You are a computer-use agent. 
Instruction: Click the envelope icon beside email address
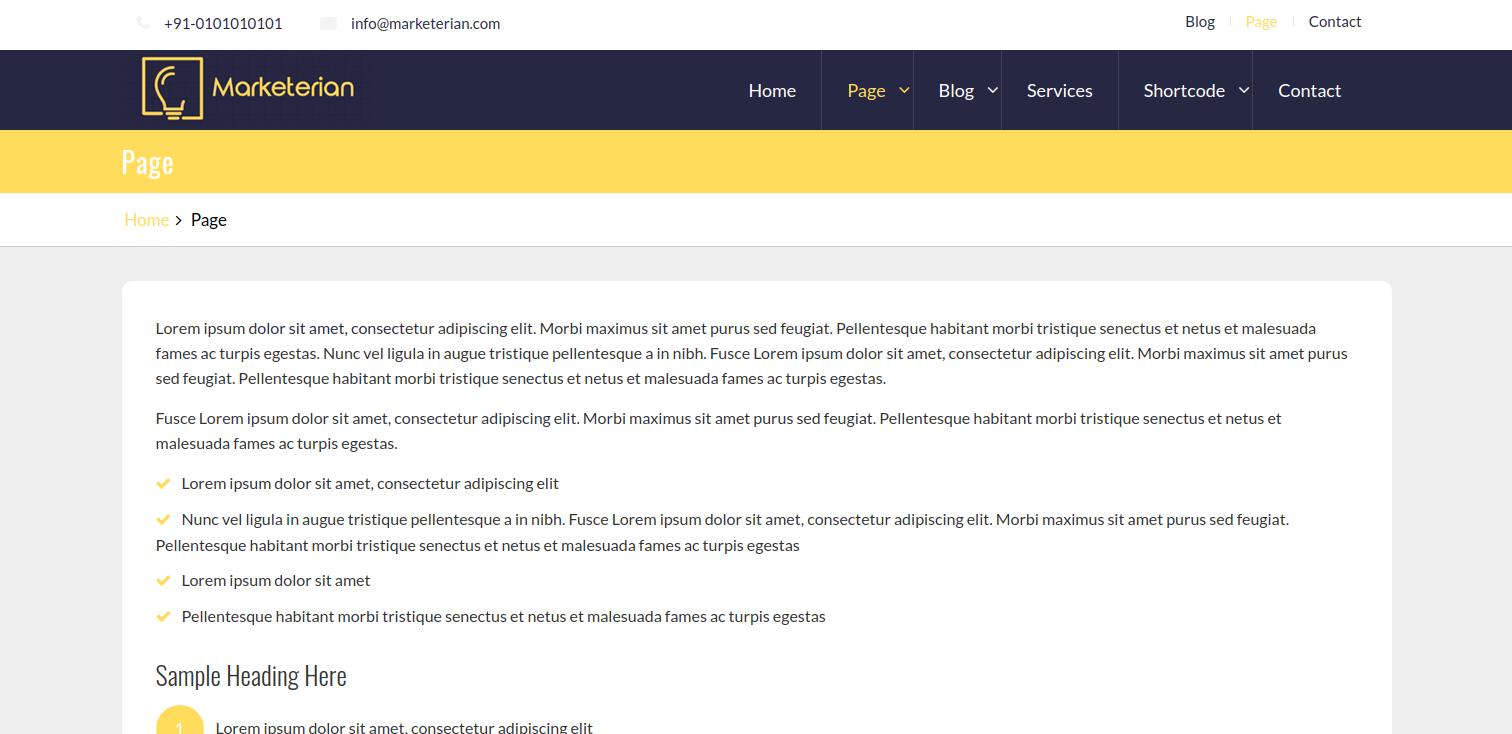click(328, 24)
